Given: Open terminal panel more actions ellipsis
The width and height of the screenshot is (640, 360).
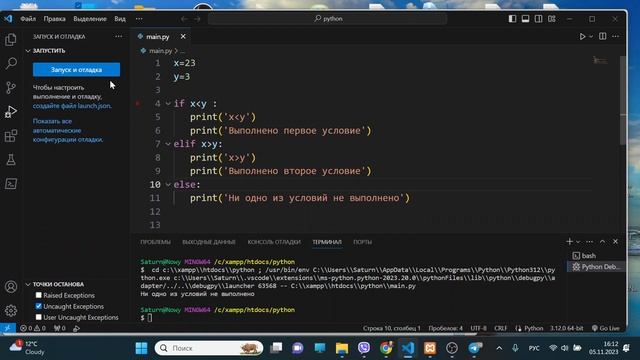Looking at the screenshot, I should coord(589,242).
